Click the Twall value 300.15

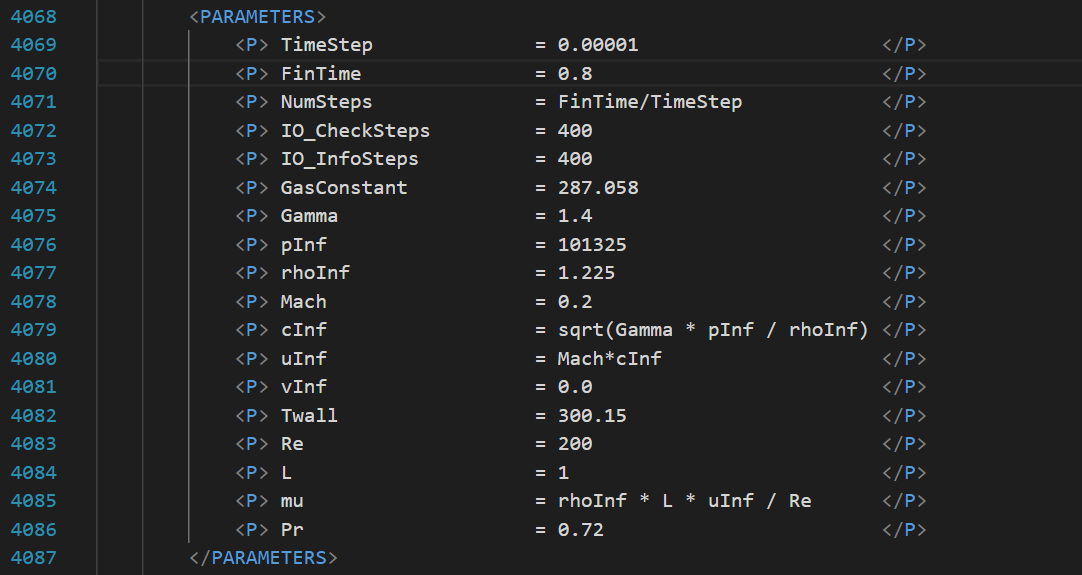(x=592, y=416)
